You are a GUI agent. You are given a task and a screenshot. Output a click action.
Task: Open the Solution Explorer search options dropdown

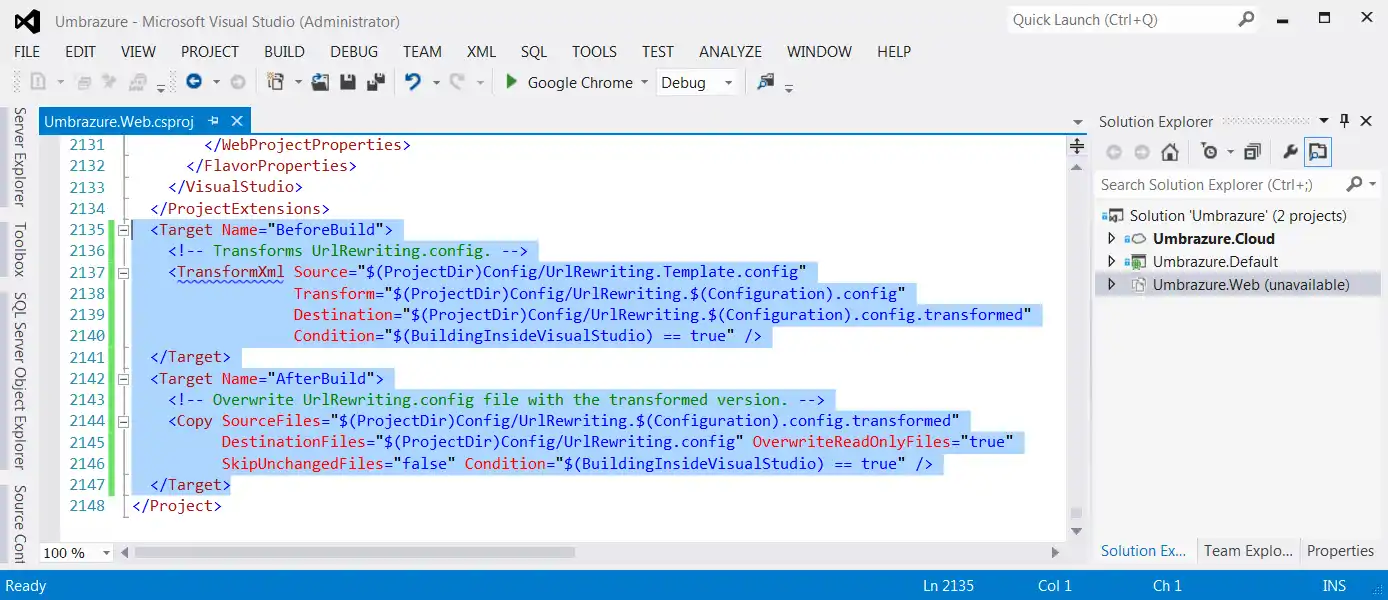coord(1374,184)
